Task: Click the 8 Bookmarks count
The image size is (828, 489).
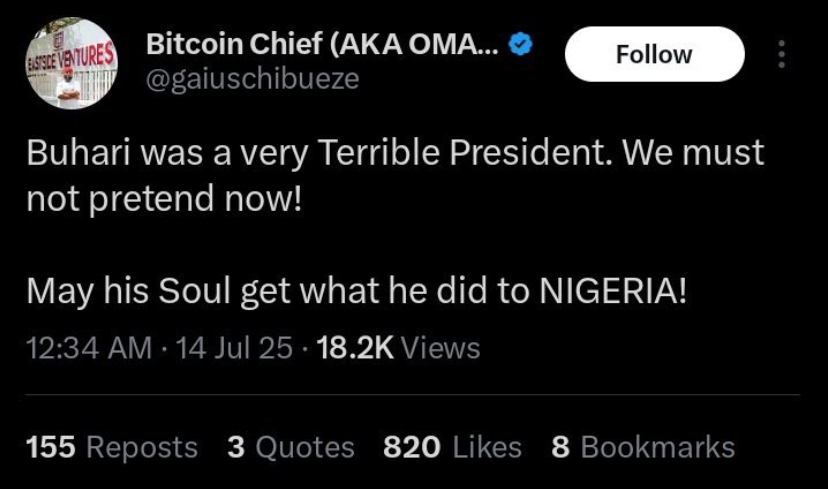Action: (x=643, y=447)
